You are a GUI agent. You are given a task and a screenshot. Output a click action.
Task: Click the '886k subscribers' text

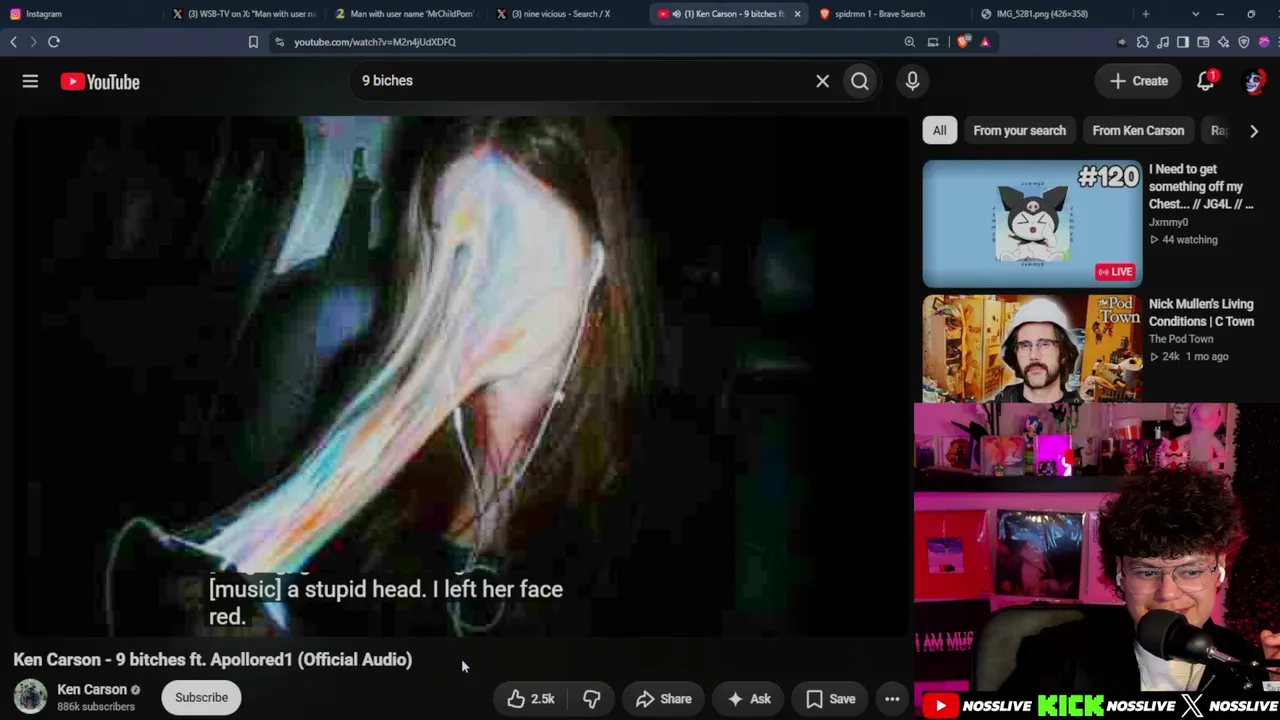[96, 707]
